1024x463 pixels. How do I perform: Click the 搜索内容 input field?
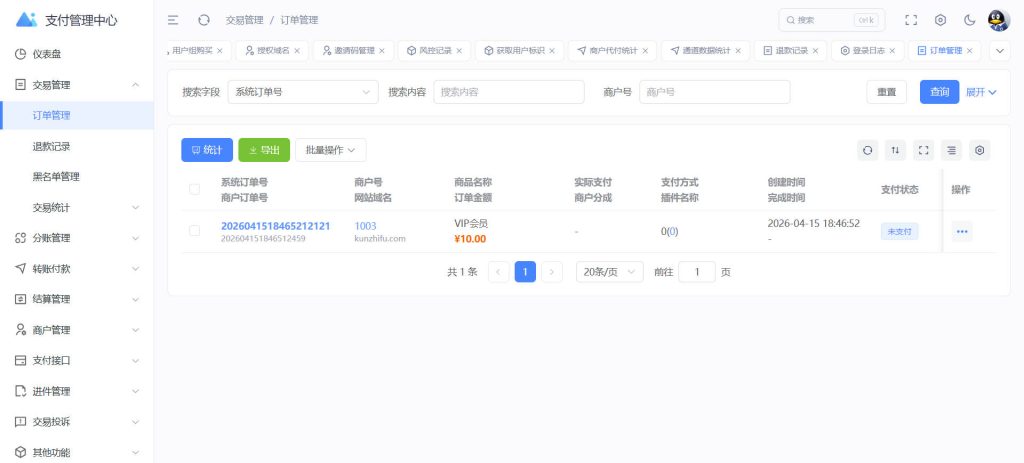coord(509,92)
